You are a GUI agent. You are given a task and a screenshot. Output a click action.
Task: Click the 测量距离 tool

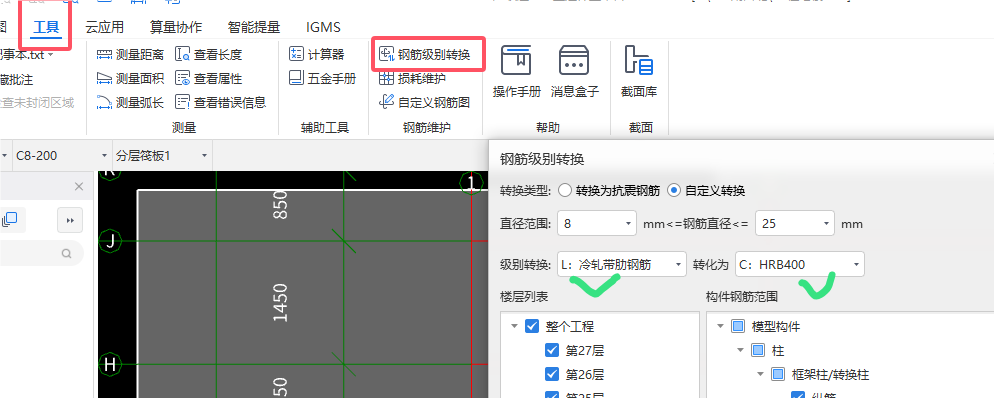tap(130, 55)
